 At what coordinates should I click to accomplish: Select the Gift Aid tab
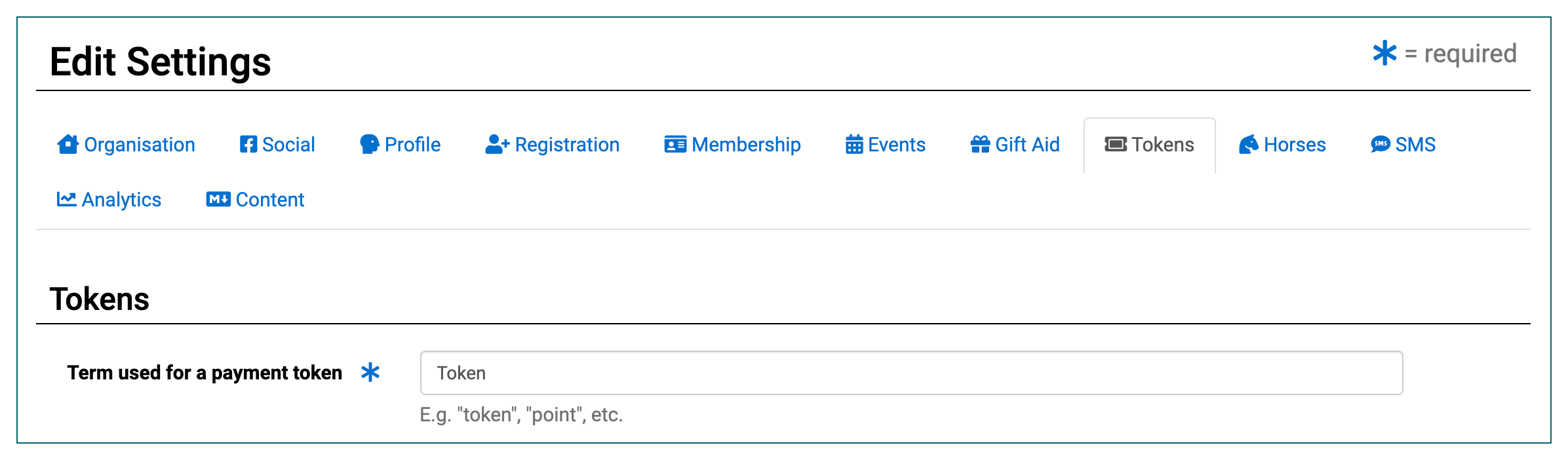1027,145
